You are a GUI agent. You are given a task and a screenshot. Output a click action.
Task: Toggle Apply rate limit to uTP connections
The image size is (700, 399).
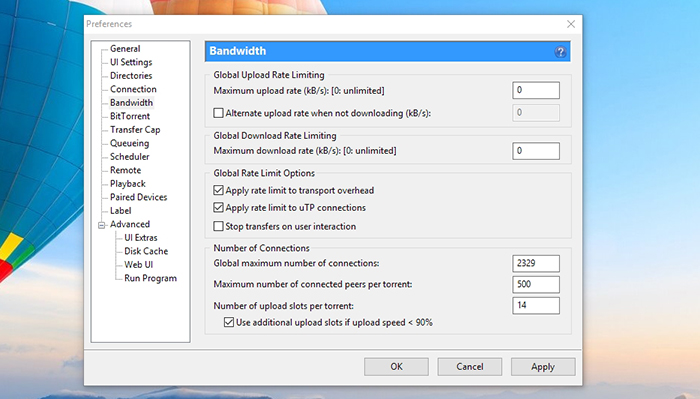pyautogui.click(x=218, y=208)
